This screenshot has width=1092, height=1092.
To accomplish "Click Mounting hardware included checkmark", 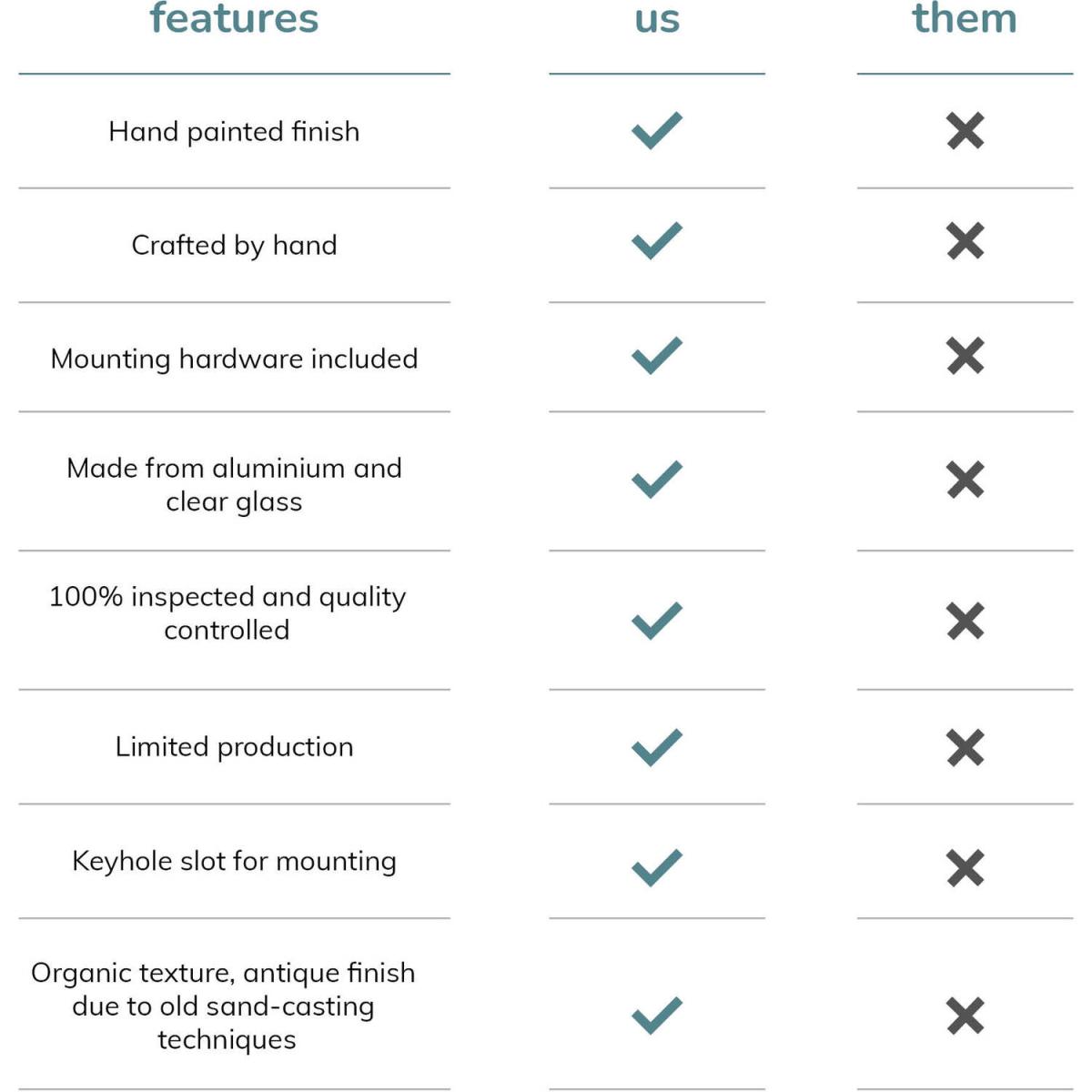I will [656, 356].
